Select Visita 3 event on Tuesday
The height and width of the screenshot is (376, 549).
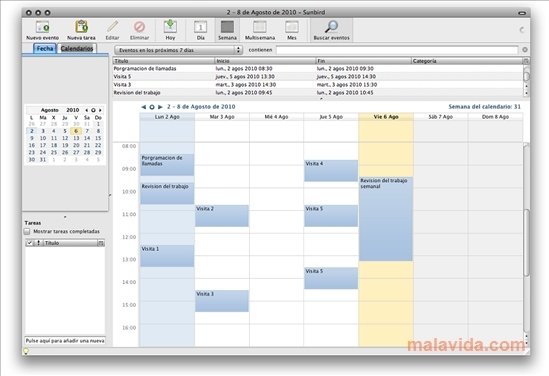point(222,301)
